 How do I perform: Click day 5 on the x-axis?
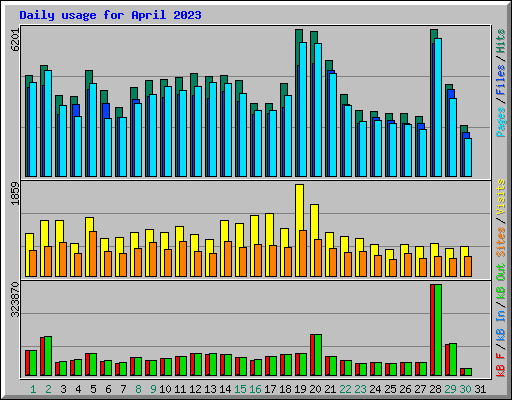tap(93, 389)
